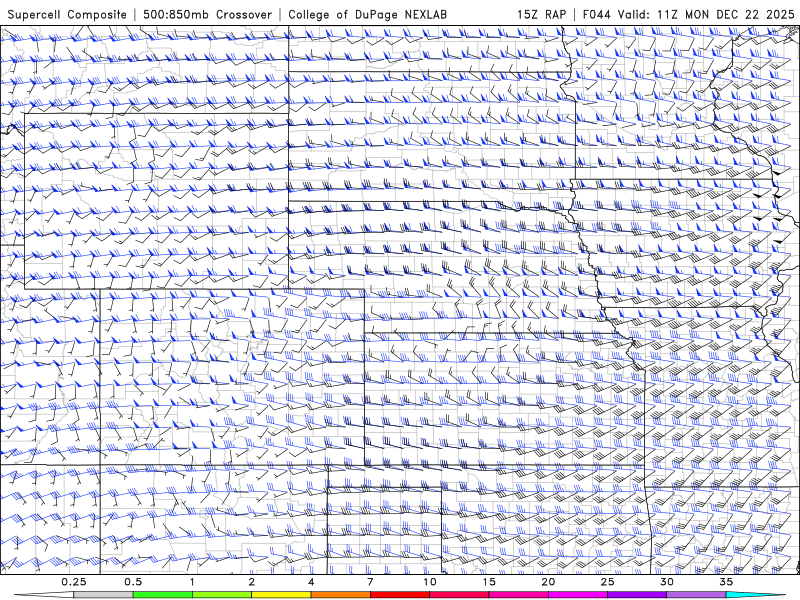Select the hot pink swatch between 15 and 20
The width and height of the screenshot is (800, 600).
tap(518, 595)
